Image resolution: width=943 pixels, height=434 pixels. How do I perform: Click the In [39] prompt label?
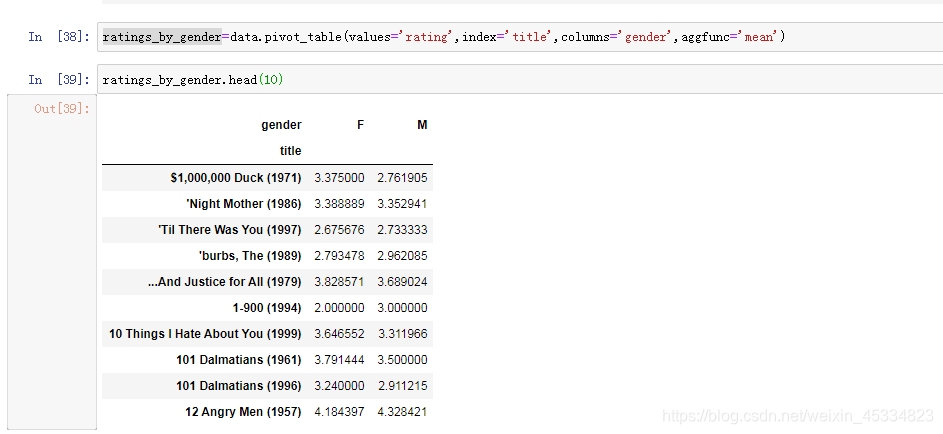pyautogui.click(x=59, y=79)
